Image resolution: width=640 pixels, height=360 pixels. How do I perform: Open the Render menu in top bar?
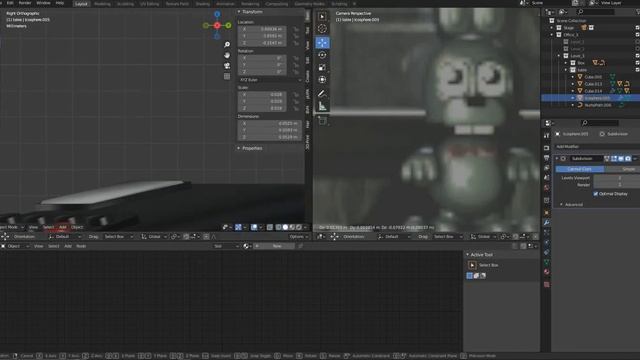coord(25,3)
